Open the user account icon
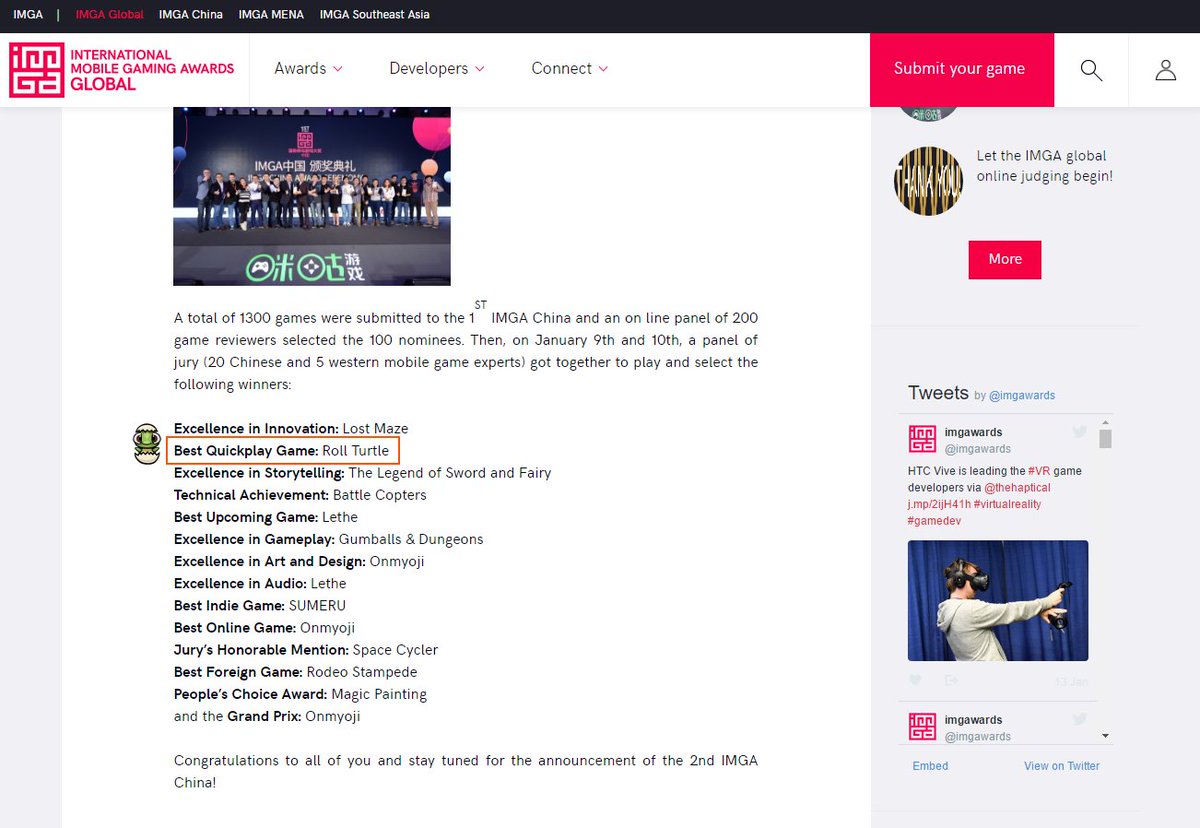 pyautogui.click(x=1165, y=70)
